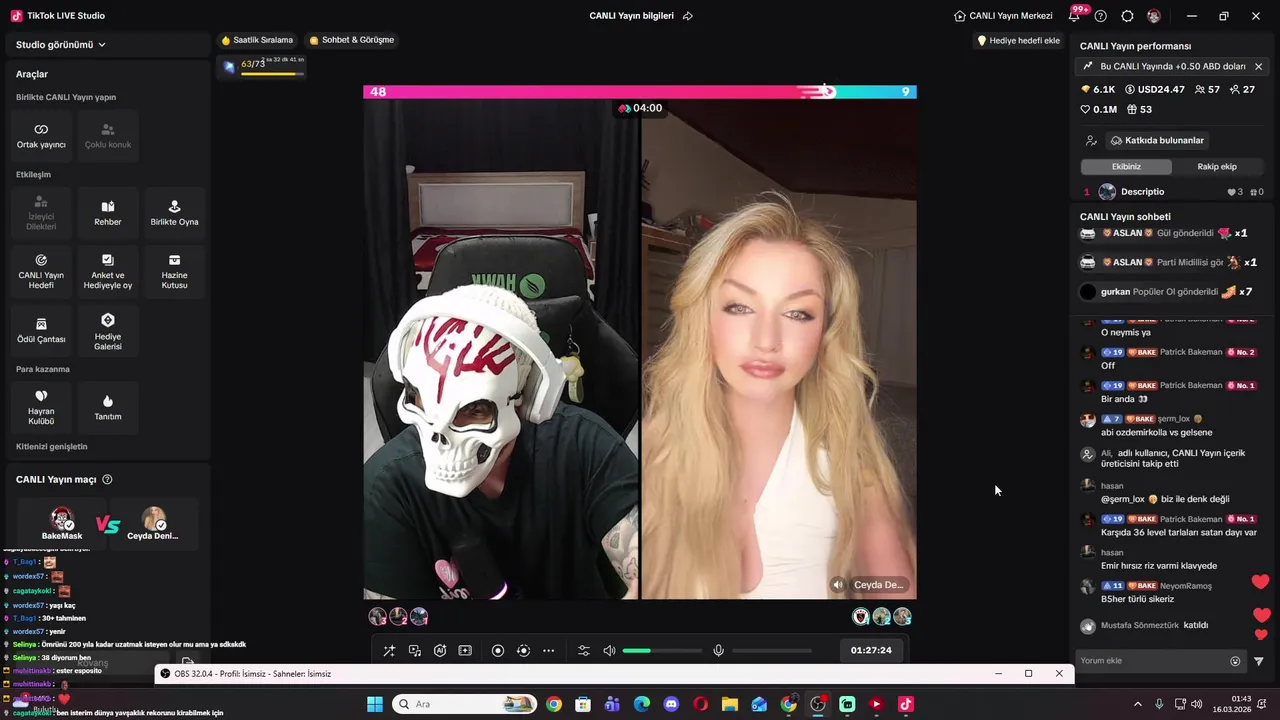Open Hediye Galerisi tool
Screen dimensions: 1280x720
pyautogui.click(x=108, y=331)
